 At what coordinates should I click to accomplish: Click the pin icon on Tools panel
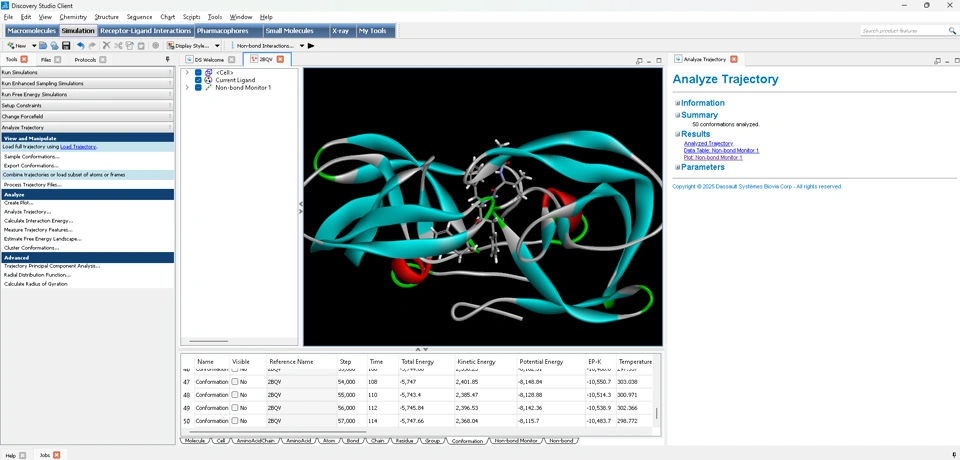pyautogui.click(x=168, y=60)
